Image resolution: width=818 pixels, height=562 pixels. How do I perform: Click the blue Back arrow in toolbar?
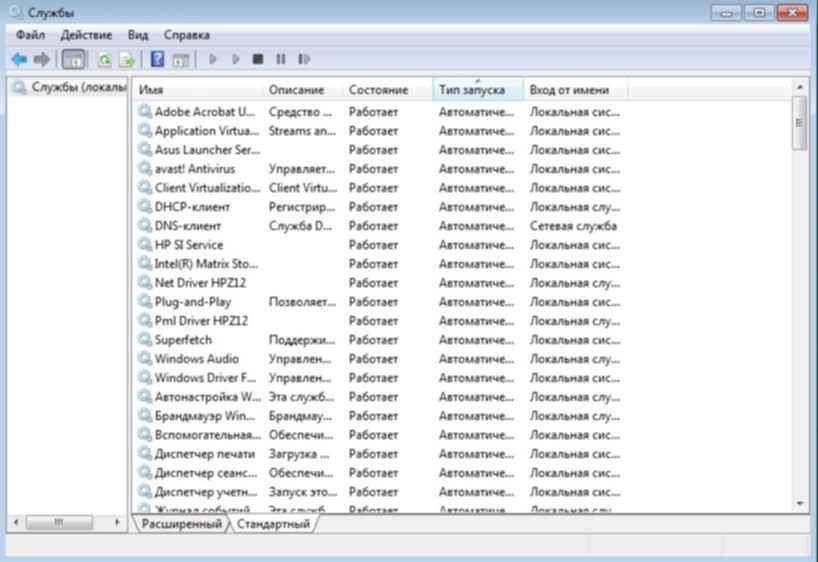pos(18,60)
